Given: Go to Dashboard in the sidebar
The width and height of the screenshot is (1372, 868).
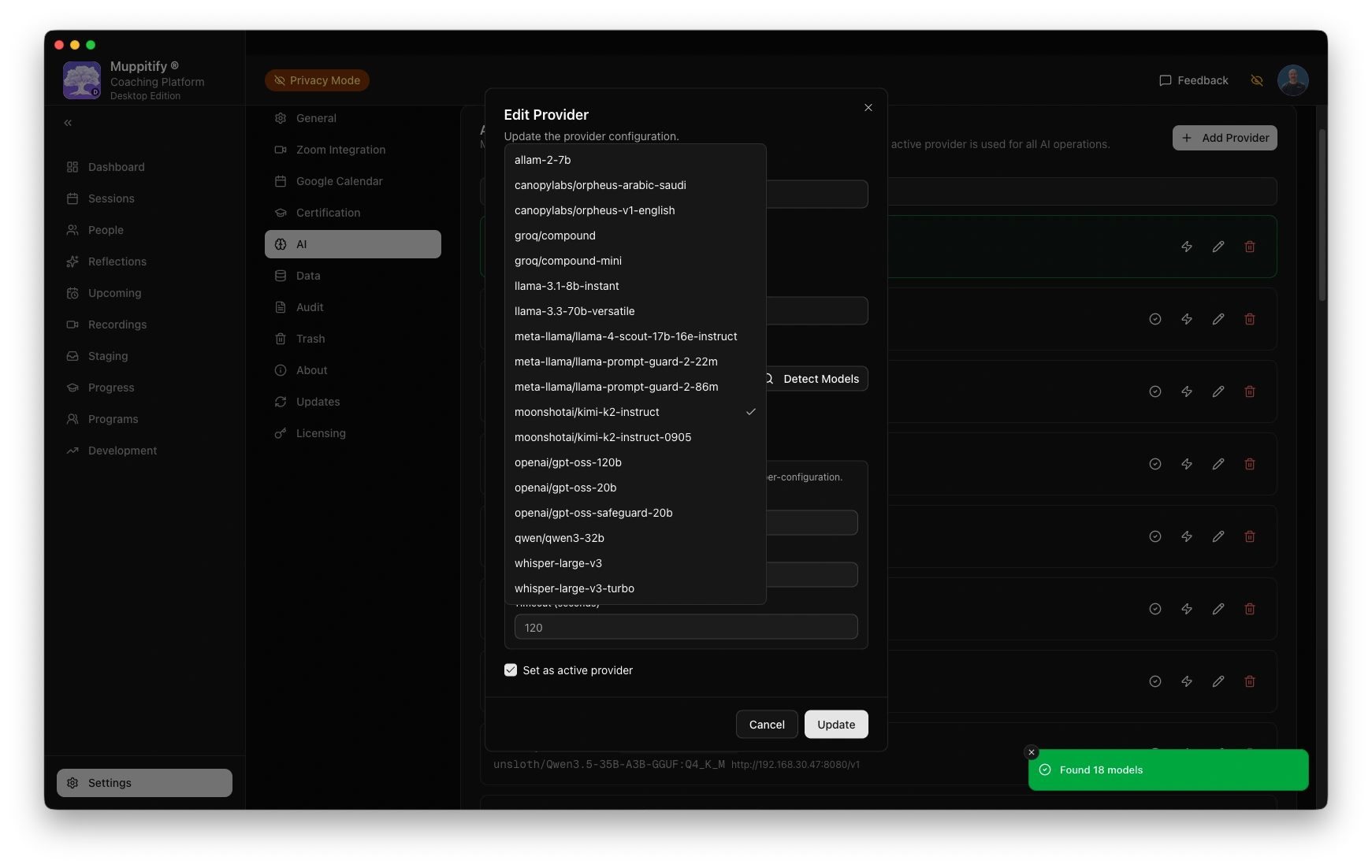Looking at the screenshot, I should [x=116, y=167].
